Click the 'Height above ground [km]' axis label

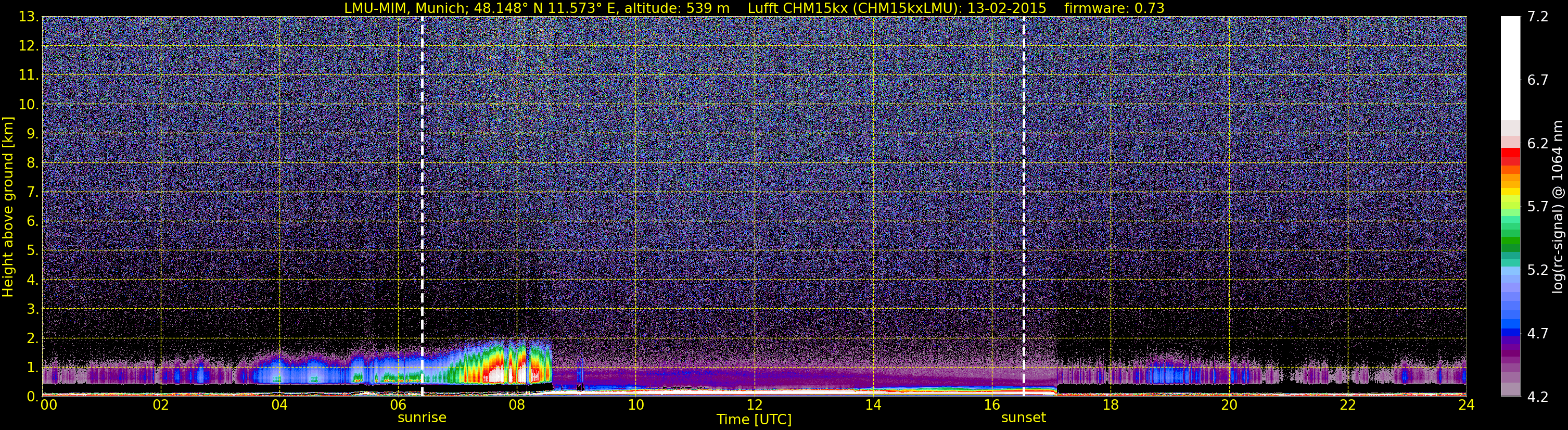pyautogui.click(x=8, y=207)
